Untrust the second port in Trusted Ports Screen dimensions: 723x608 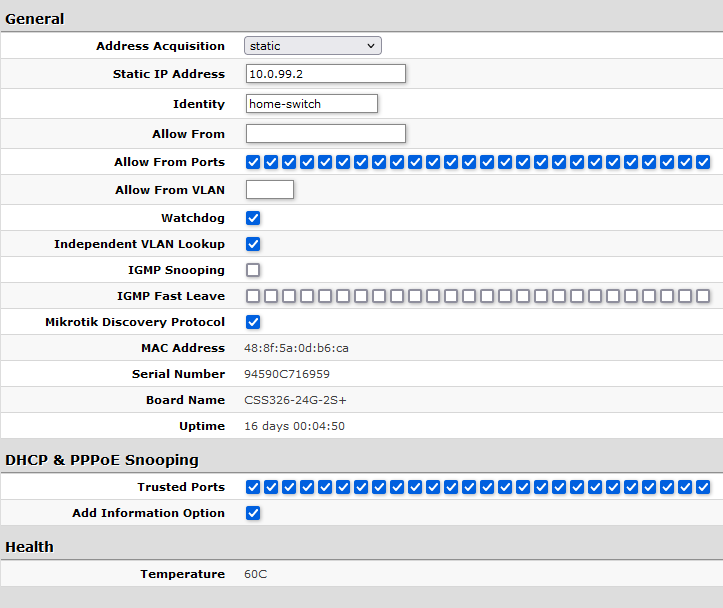(x=271, y=487)
